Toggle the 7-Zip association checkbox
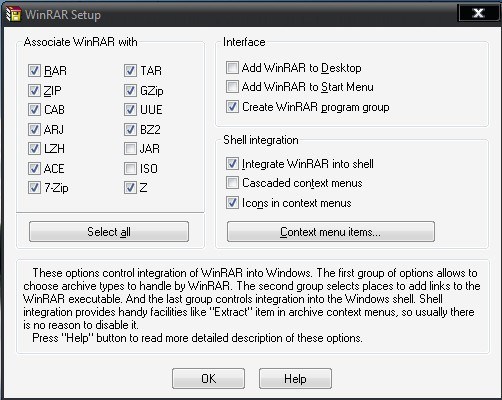The image size is (502, 400). point(34,188)
